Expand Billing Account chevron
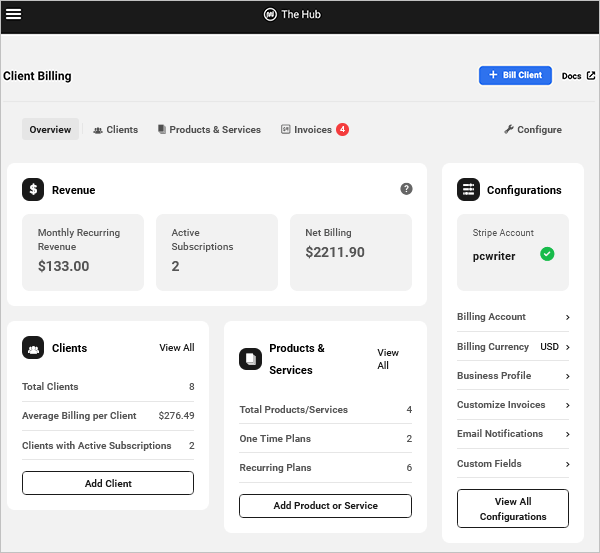This screenshot has width=600, height=553. 568,317
